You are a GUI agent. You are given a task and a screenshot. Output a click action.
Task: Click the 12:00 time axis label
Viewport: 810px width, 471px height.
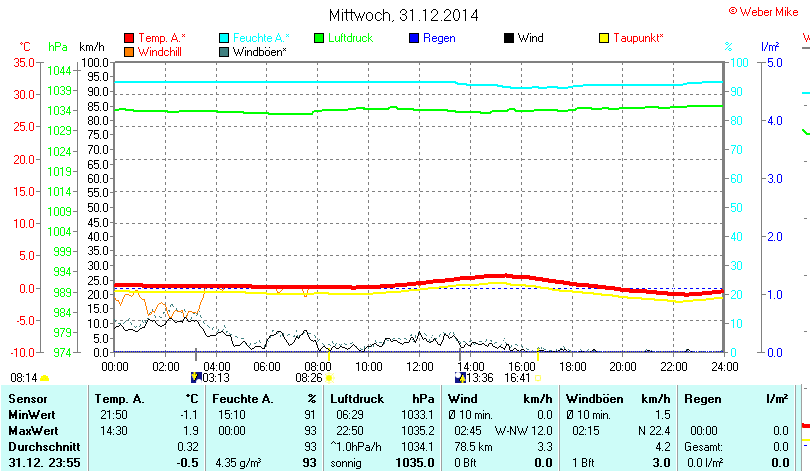coord(419,367)
